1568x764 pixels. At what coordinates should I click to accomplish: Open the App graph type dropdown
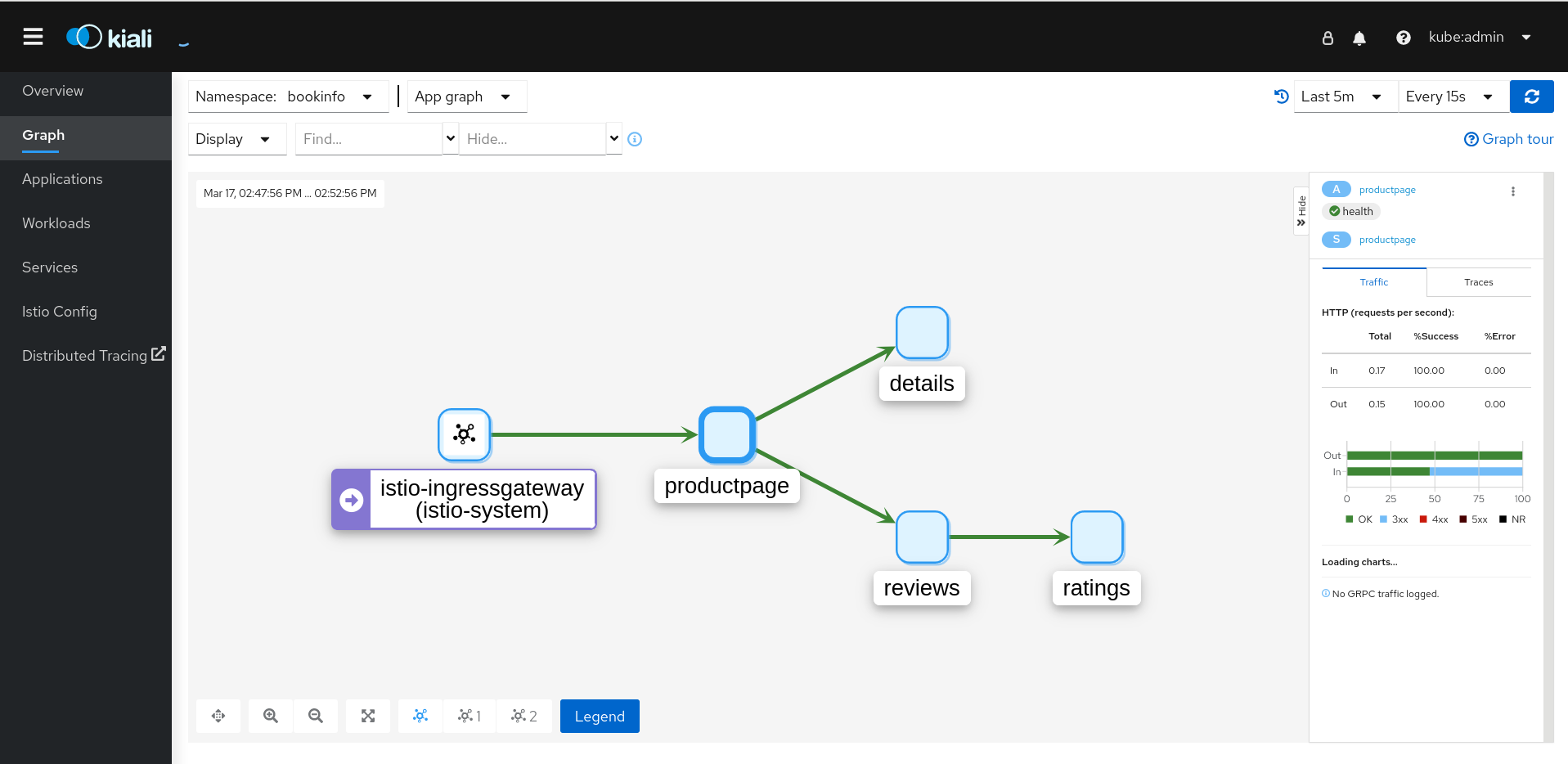(466, 97)
